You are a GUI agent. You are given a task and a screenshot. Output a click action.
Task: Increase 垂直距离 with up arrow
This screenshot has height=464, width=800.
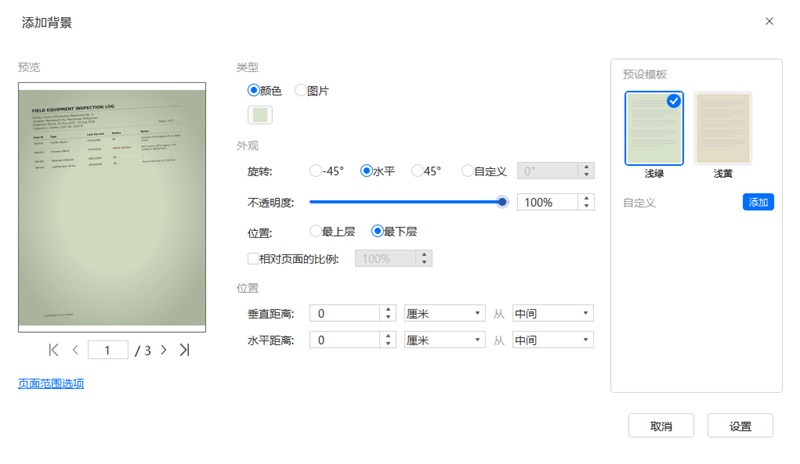click(x=388, y=309)
